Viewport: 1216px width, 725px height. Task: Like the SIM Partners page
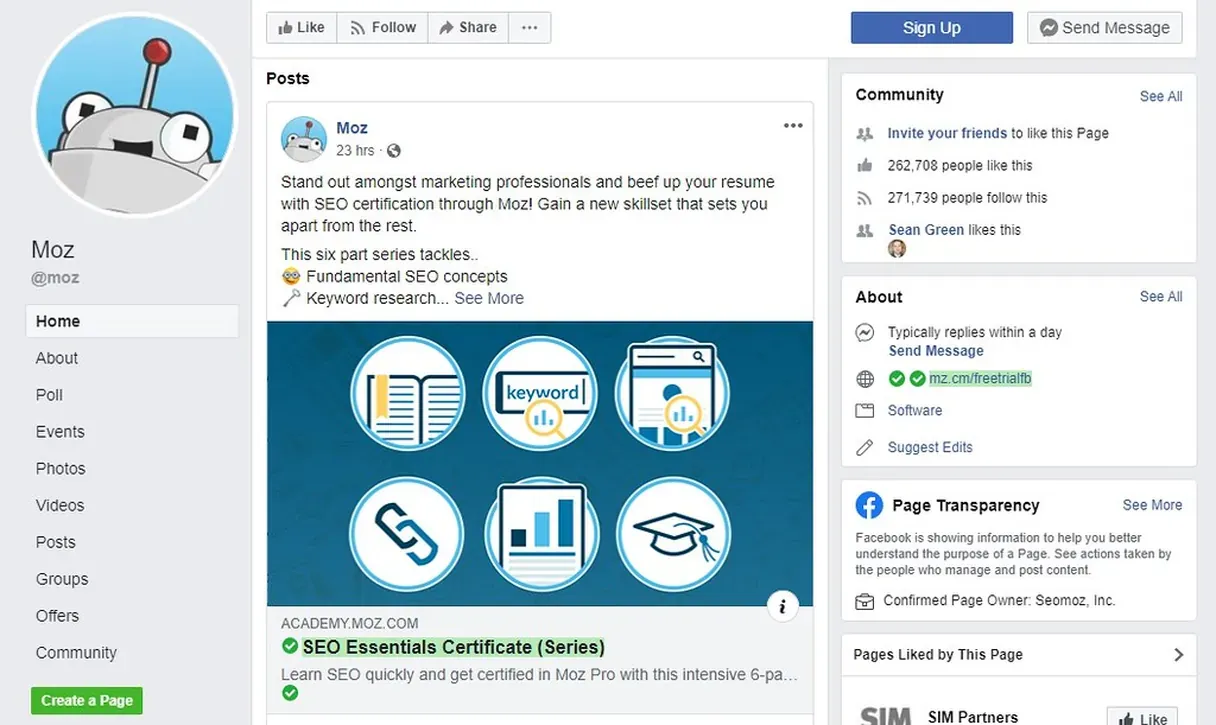pyautogui.click(x=1142, y=718)
